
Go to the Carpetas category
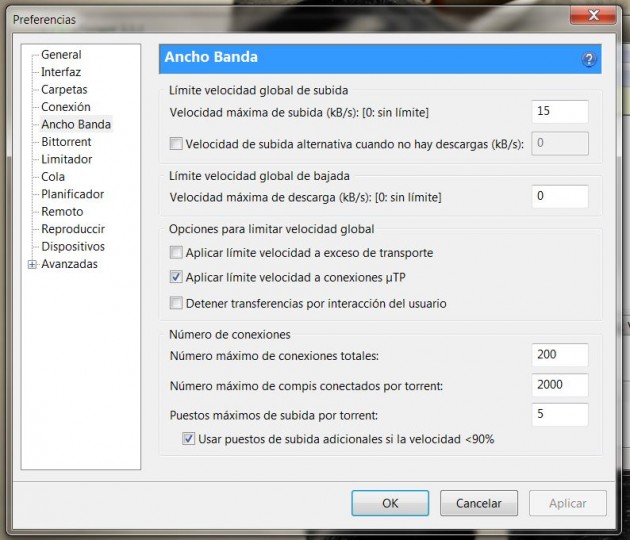pos(64,90)
